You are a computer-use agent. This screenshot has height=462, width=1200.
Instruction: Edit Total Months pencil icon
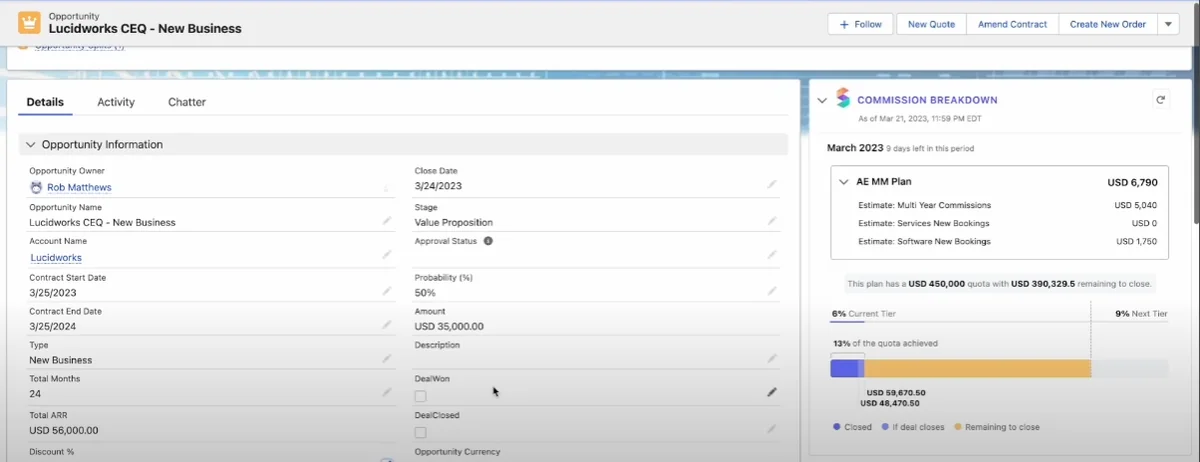[x=387, y=393]
